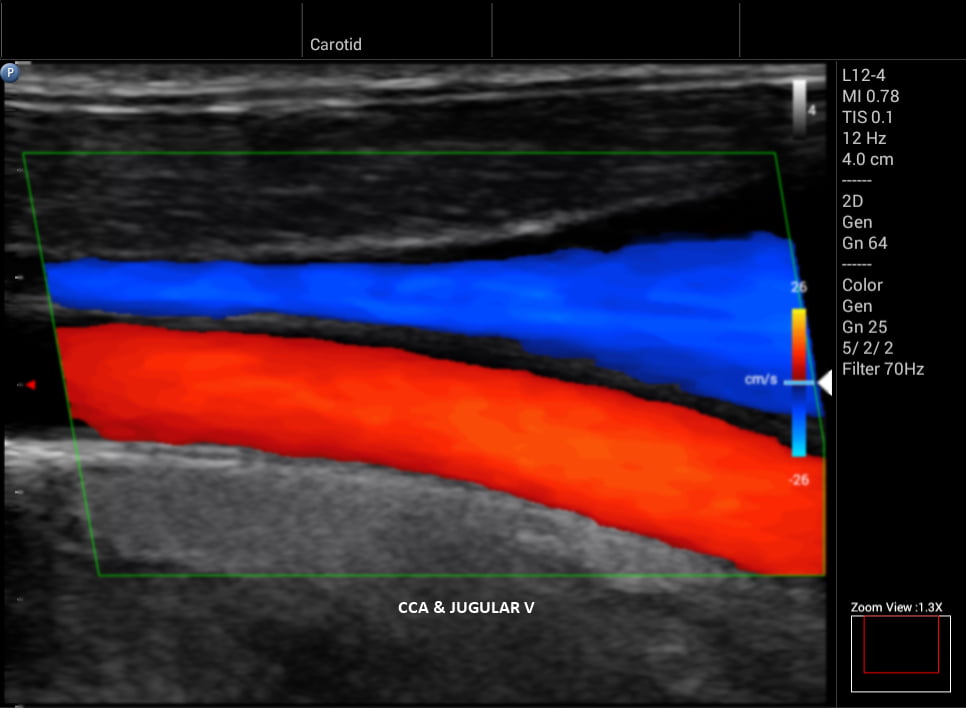Click the lower velocity limit -26
966x708 pixels.
pos(799,479)
